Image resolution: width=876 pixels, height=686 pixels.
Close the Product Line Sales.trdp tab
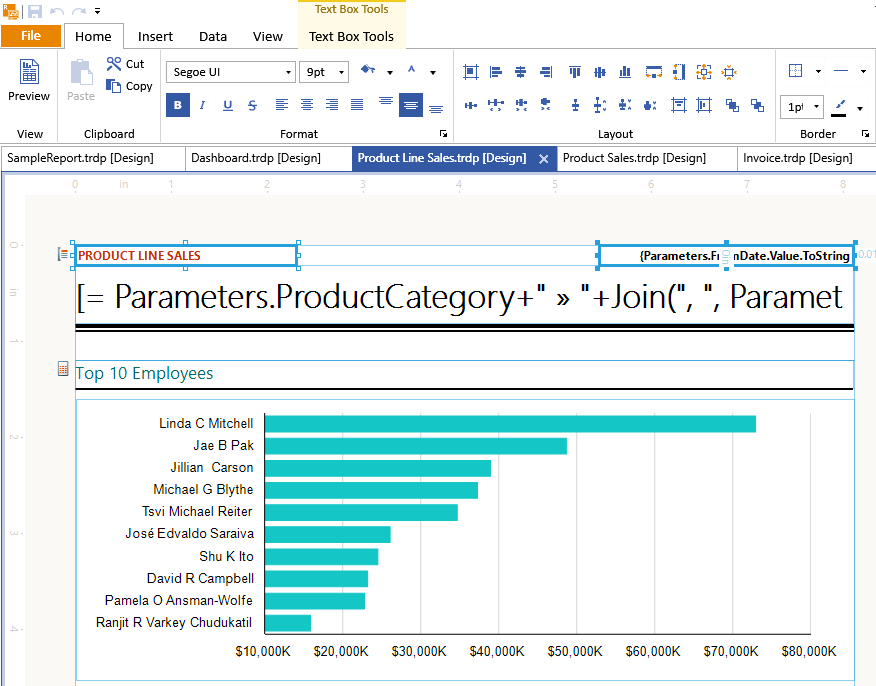click(544, 159)
